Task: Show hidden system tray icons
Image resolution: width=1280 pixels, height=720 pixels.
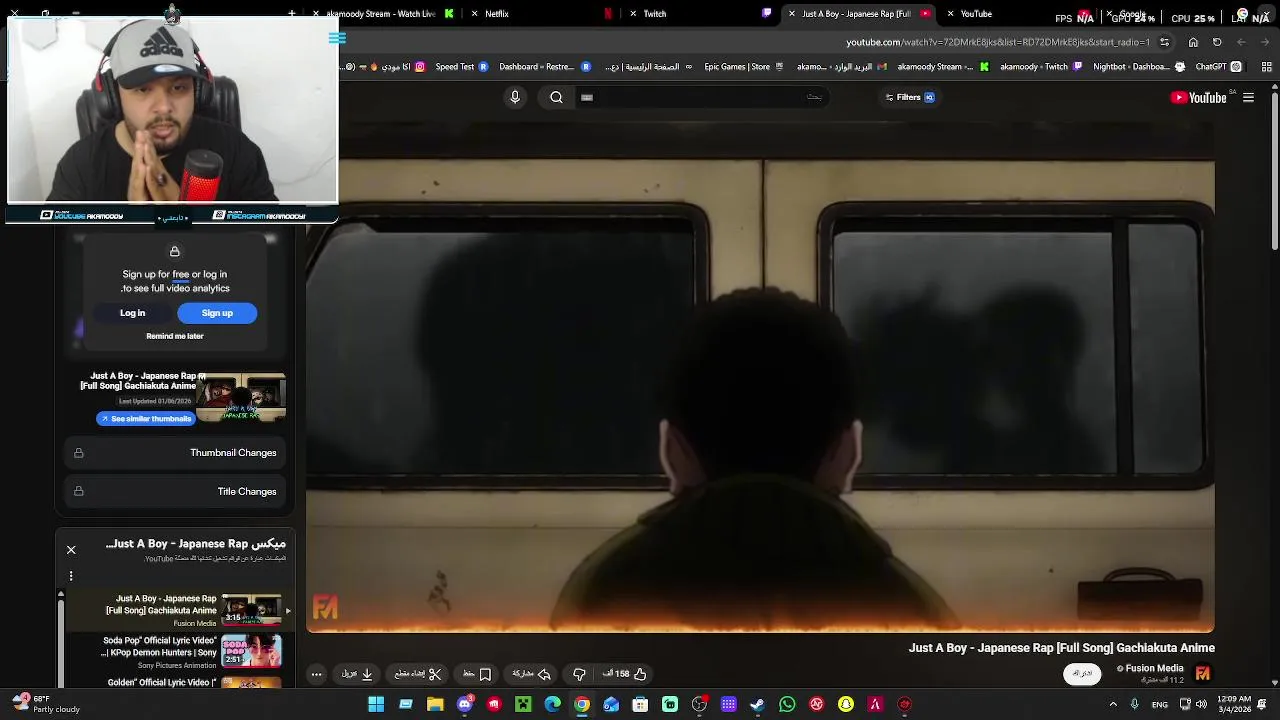Action: click(1113, 704)
